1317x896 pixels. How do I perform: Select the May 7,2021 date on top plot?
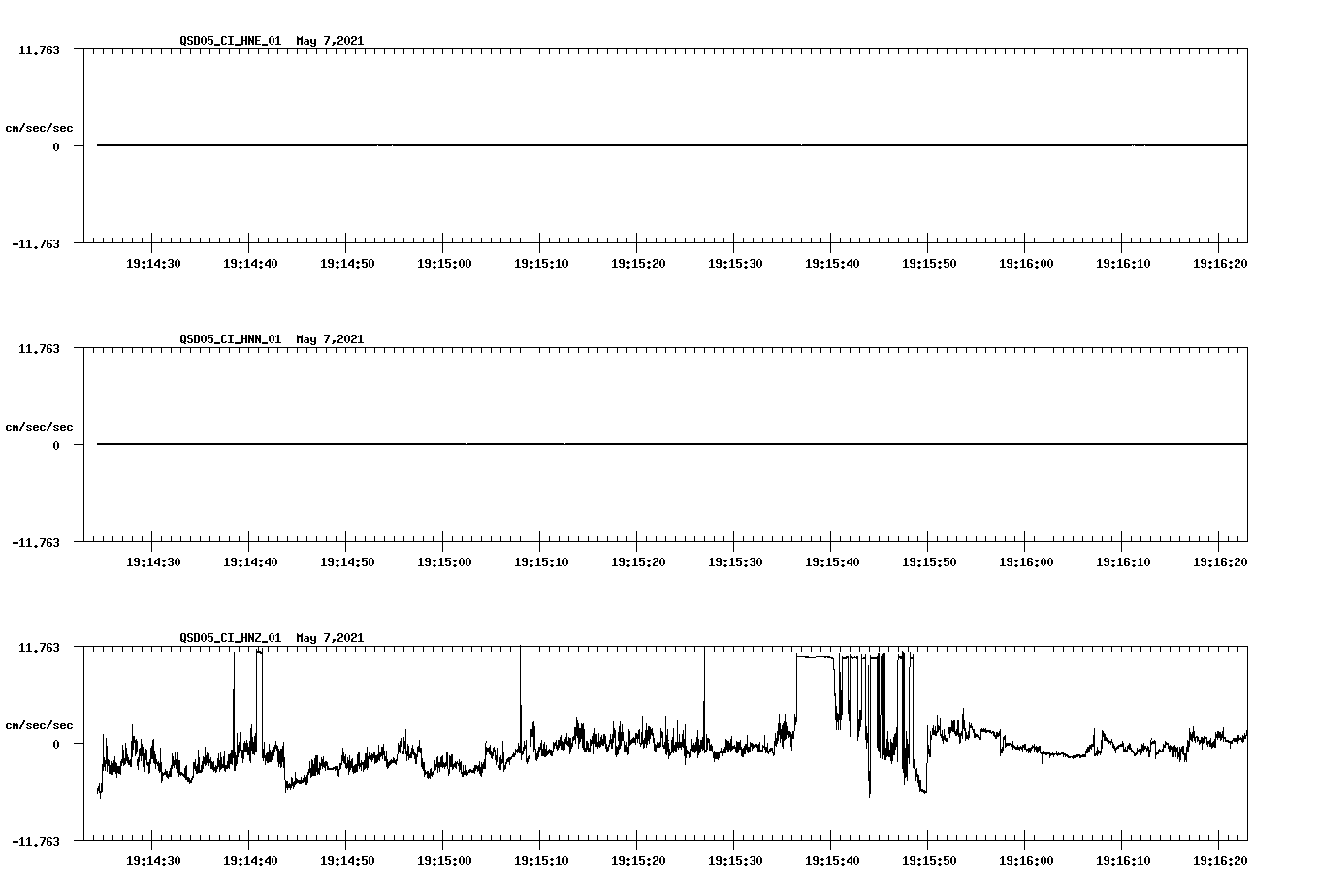(x=331, y=42)
